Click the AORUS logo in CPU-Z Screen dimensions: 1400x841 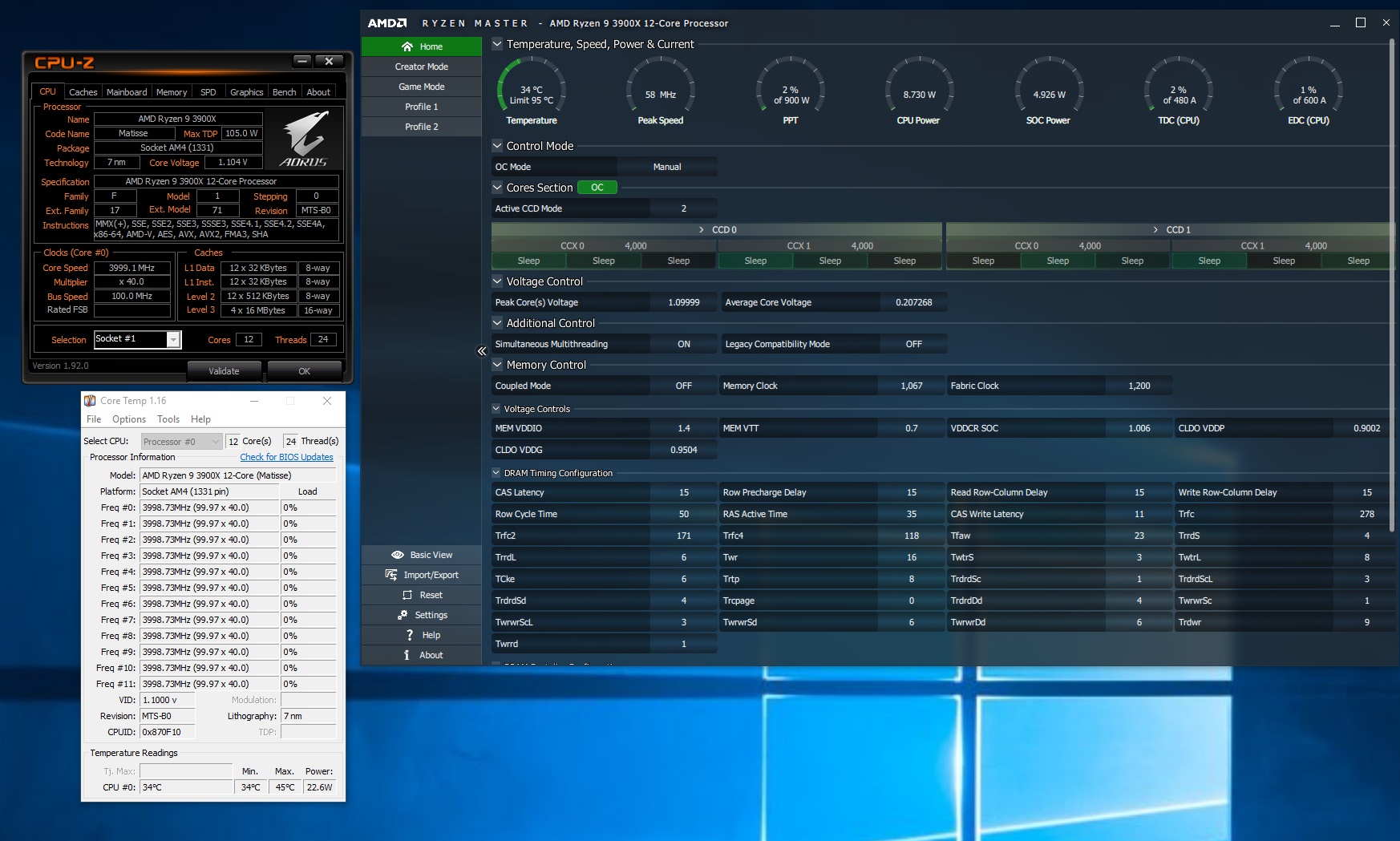tap(305, 139)
